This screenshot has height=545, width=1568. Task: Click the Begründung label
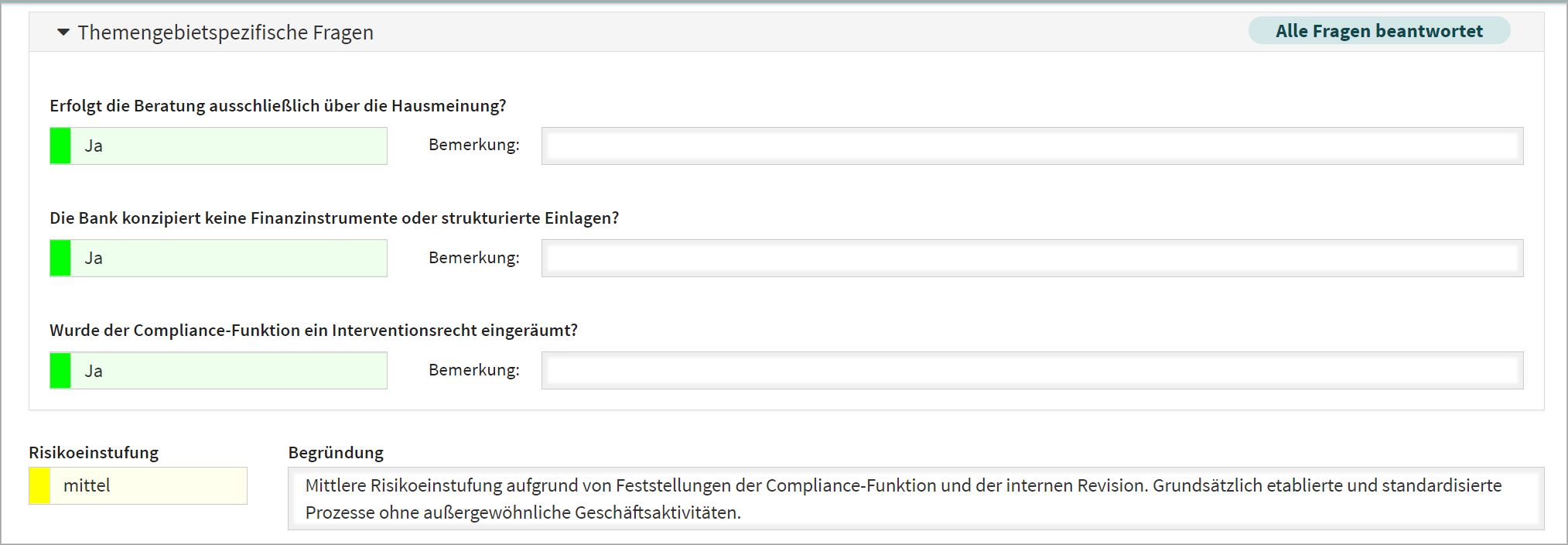(336, 453)
